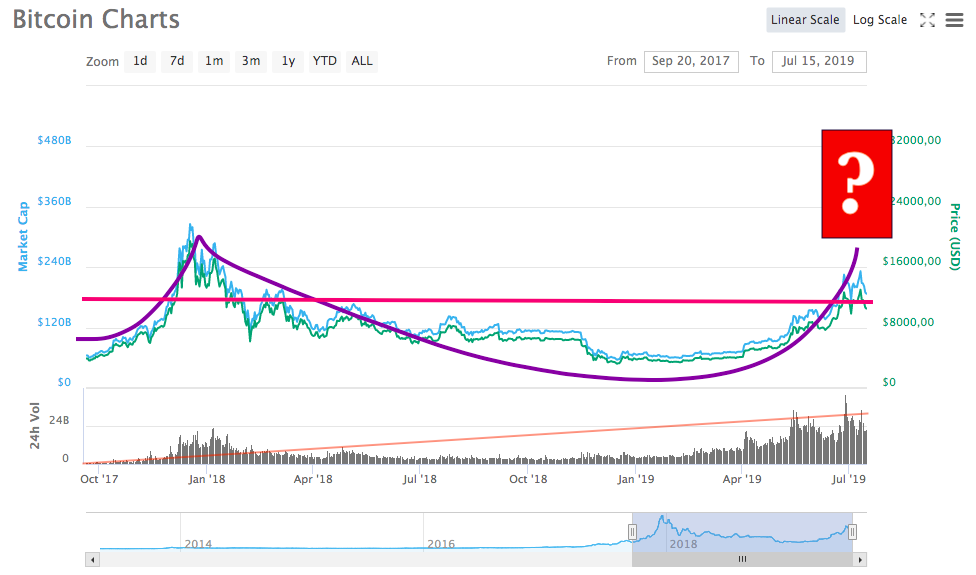Click the Jan '19 date label
This screenshot has width=976, height=575.
pyautogui.click(x=636, y=479)
